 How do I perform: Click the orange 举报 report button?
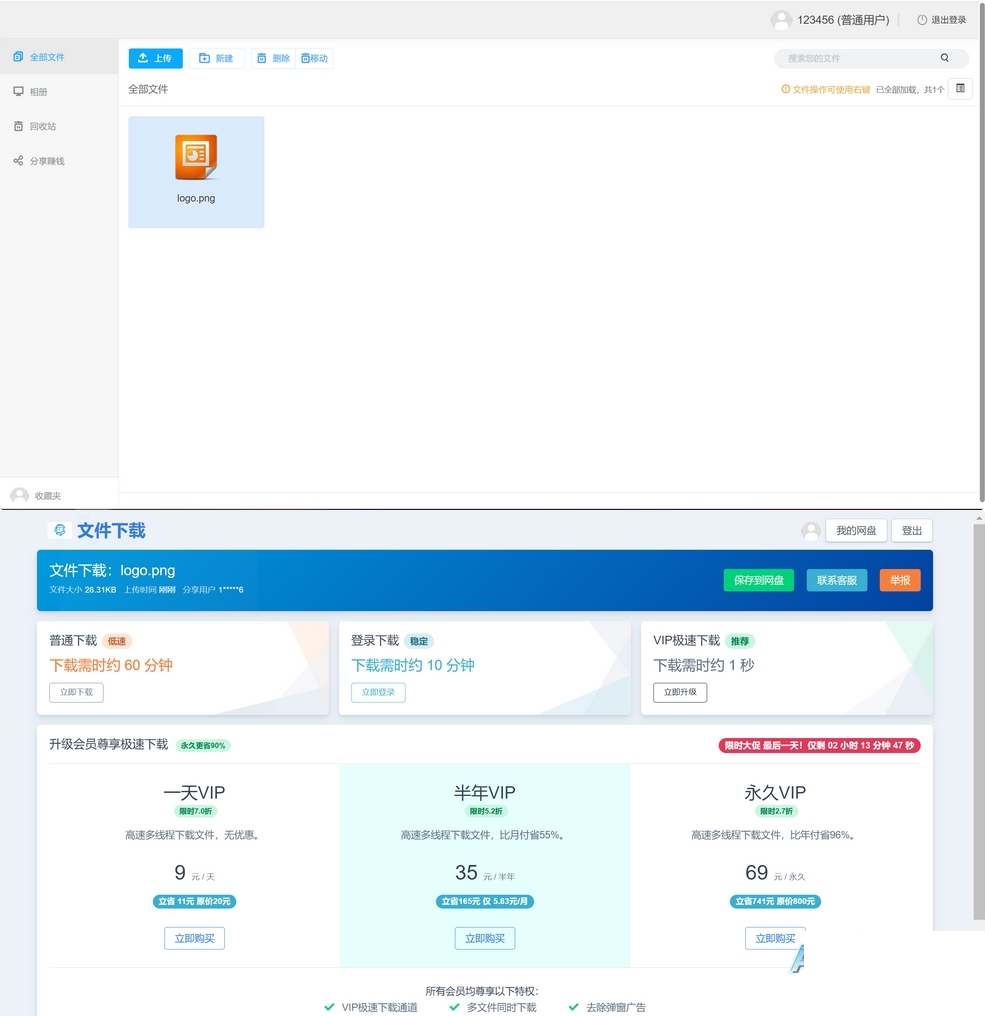click(900, 580)
